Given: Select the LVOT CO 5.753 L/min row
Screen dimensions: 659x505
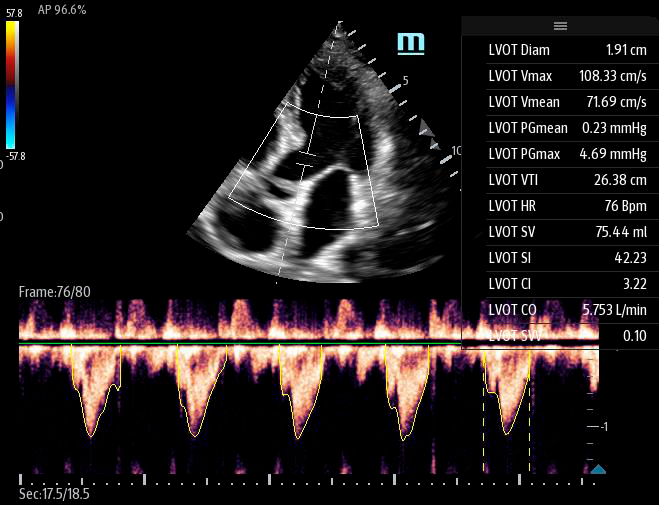Looking at the screenshot, I should (x=560, y=310).
